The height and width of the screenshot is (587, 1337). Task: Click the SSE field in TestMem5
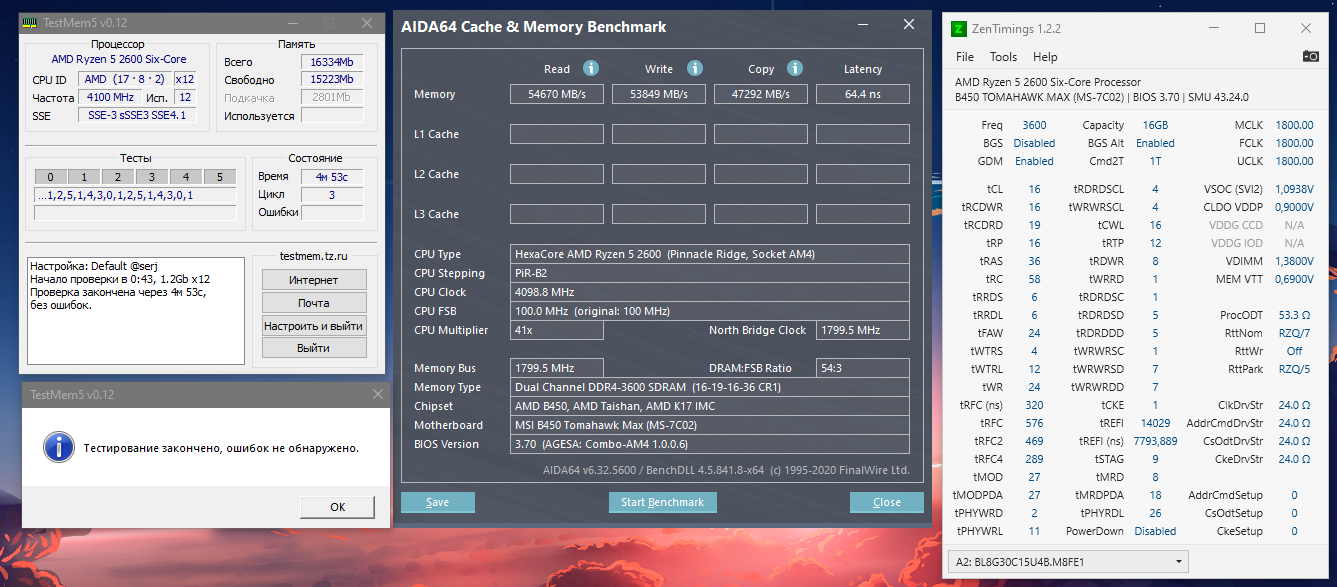(137, 115)
